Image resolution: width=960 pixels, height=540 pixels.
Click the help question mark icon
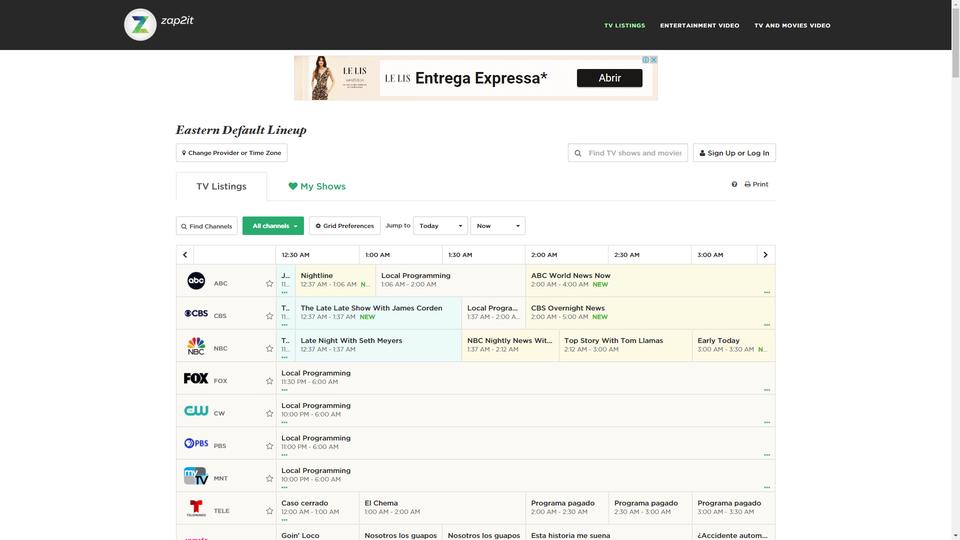click(734, 184)
